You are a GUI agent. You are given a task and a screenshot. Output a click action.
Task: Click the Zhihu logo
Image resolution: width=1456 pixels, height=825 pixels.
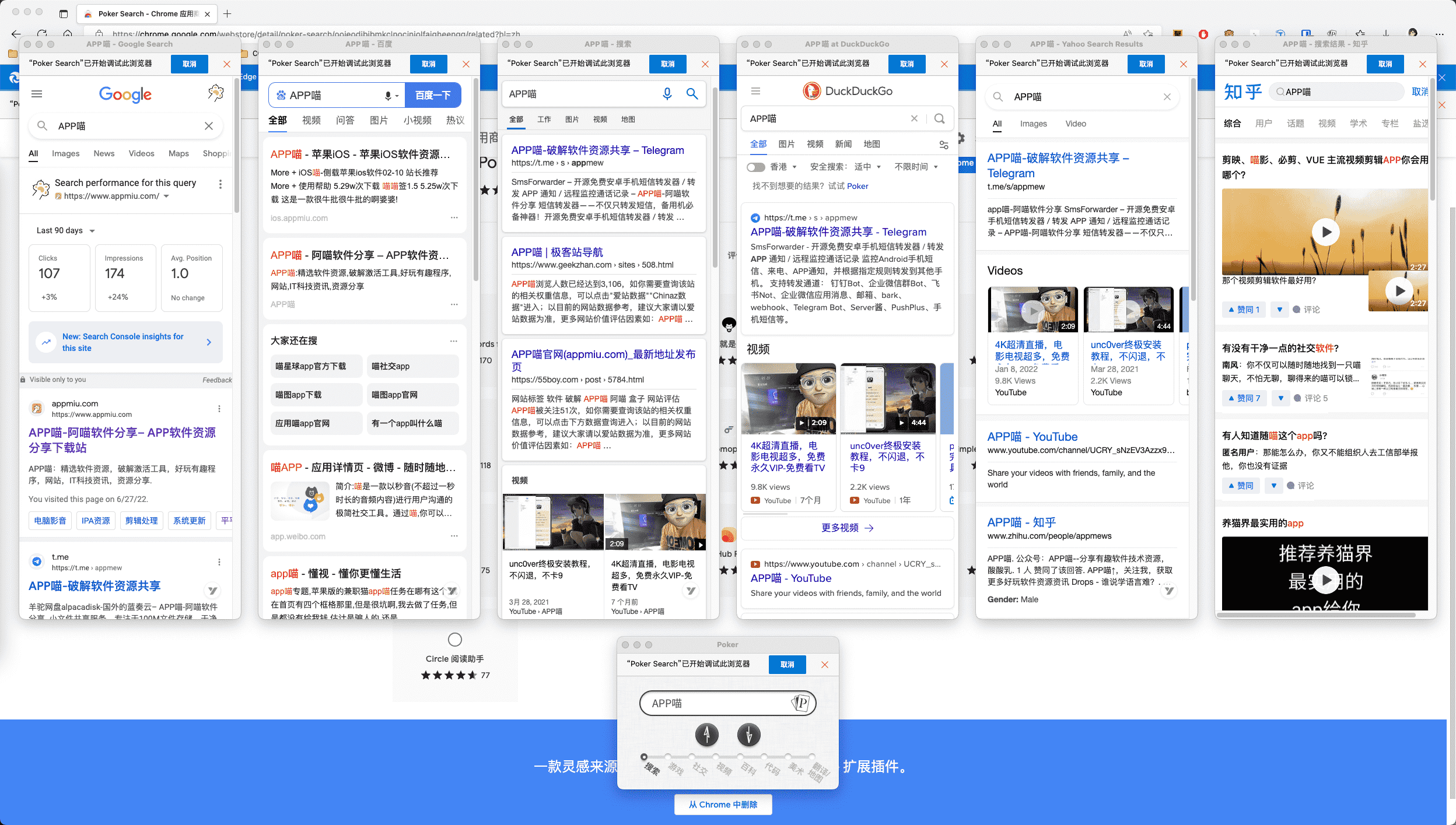tap(1242, 92)
